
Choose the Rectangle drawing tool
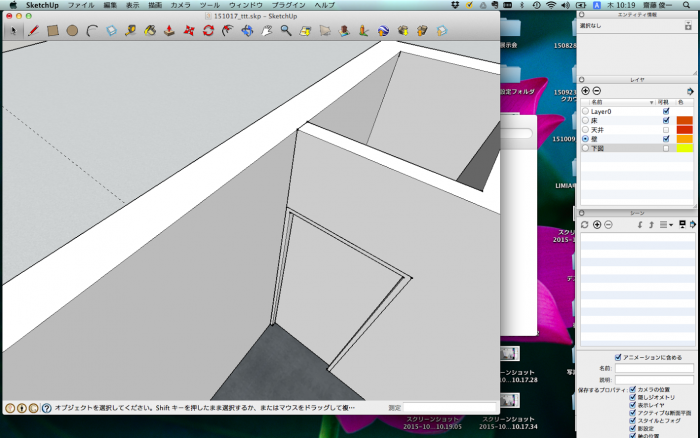tap(52, 31)
